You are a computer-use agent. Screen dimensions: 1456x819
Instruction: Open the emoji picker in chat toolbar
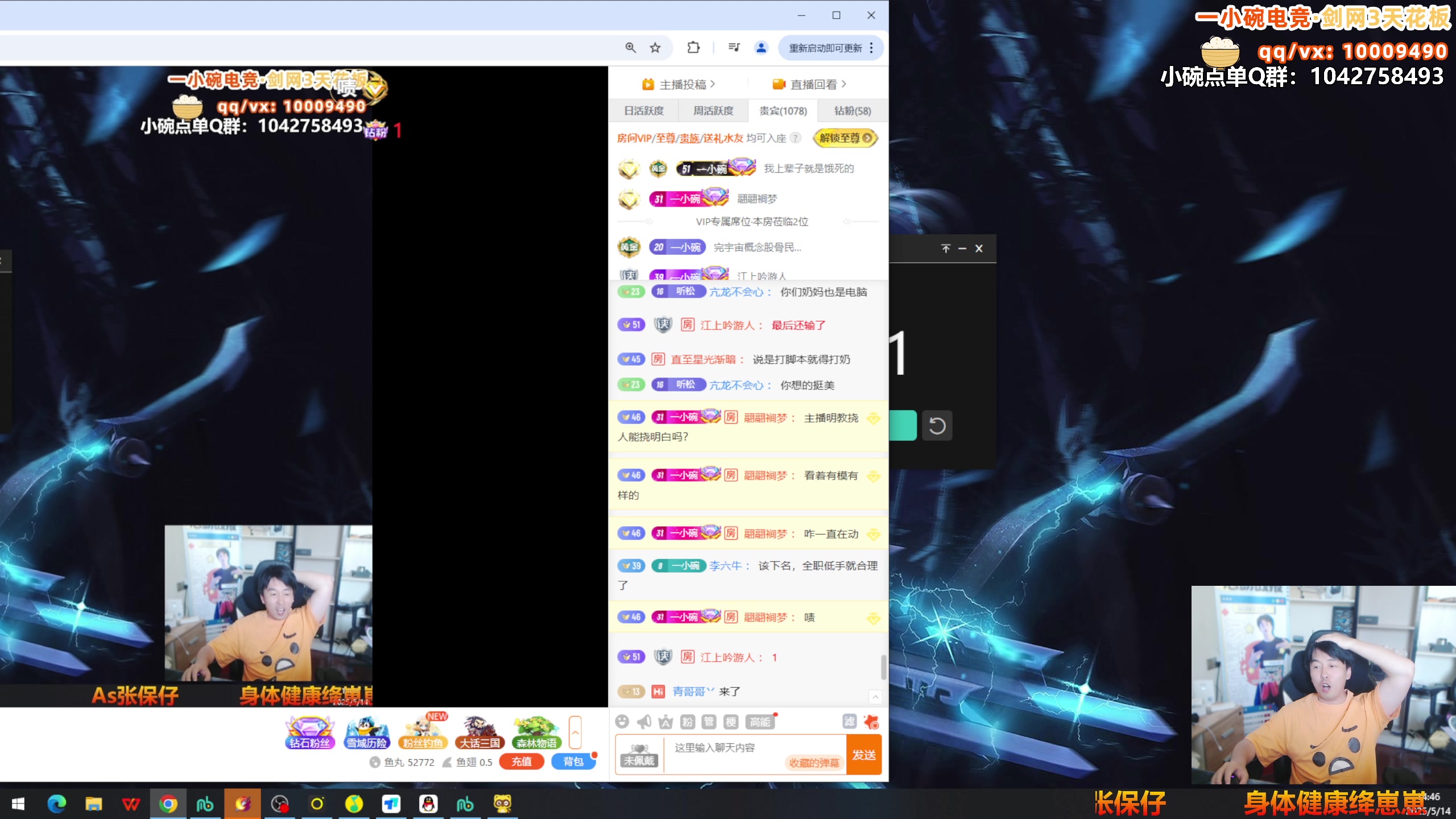[x=622, y=722]
